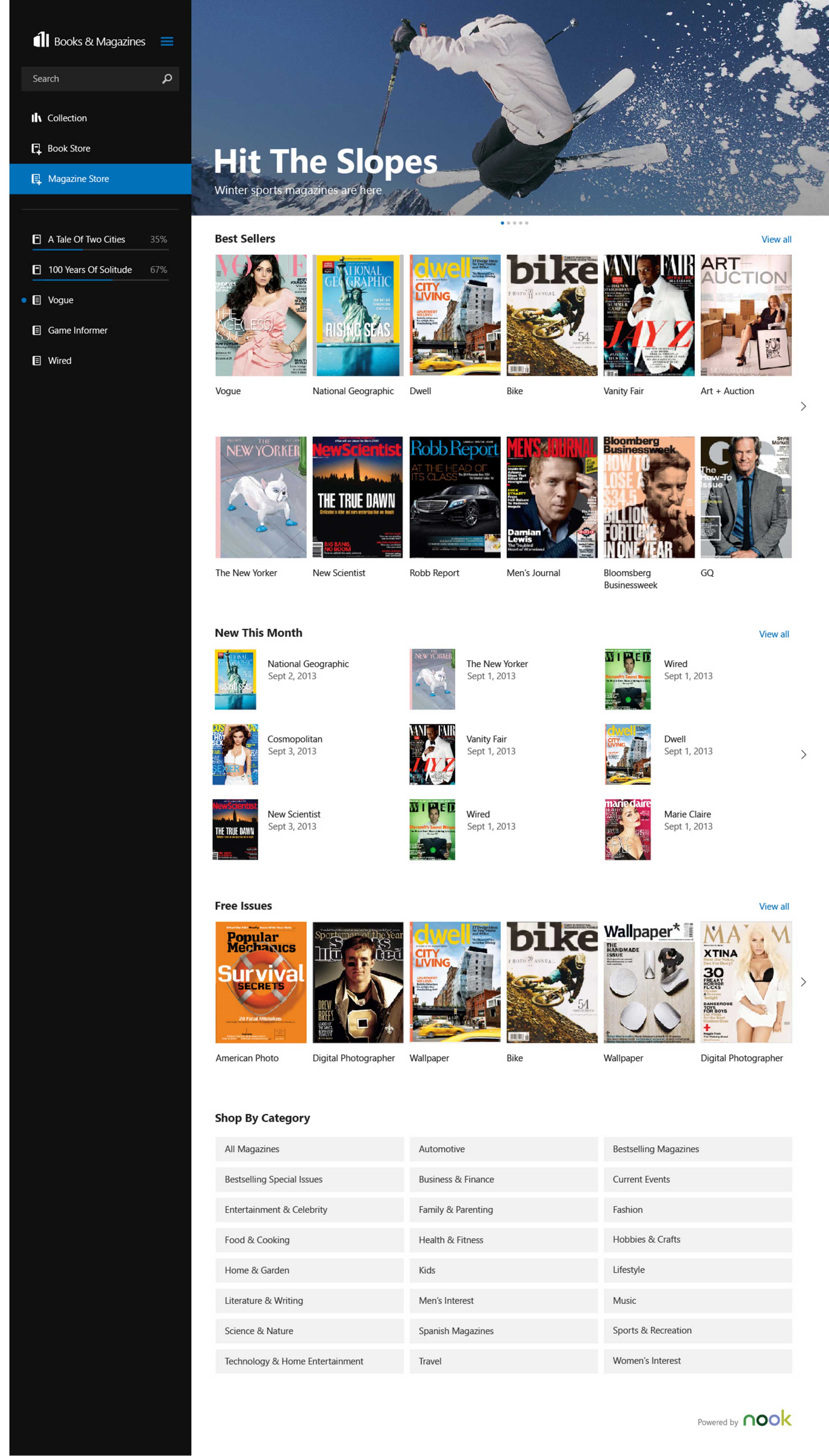Open The New Yorker cover in Best Sellers
This screenshot has height=1456, width=829.
pyautogui.click(x=261, y=497)
